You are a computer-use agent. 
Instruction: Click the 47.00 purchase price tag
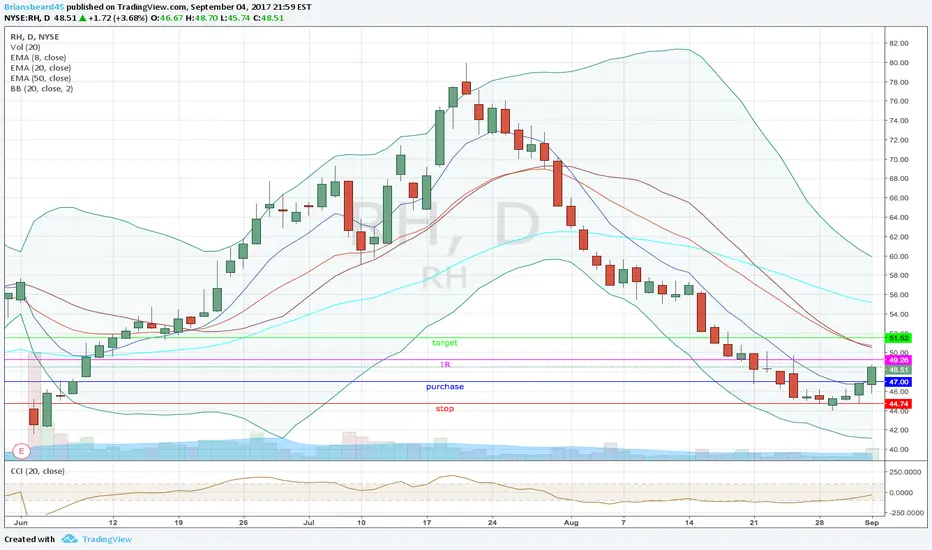(898, 382)
